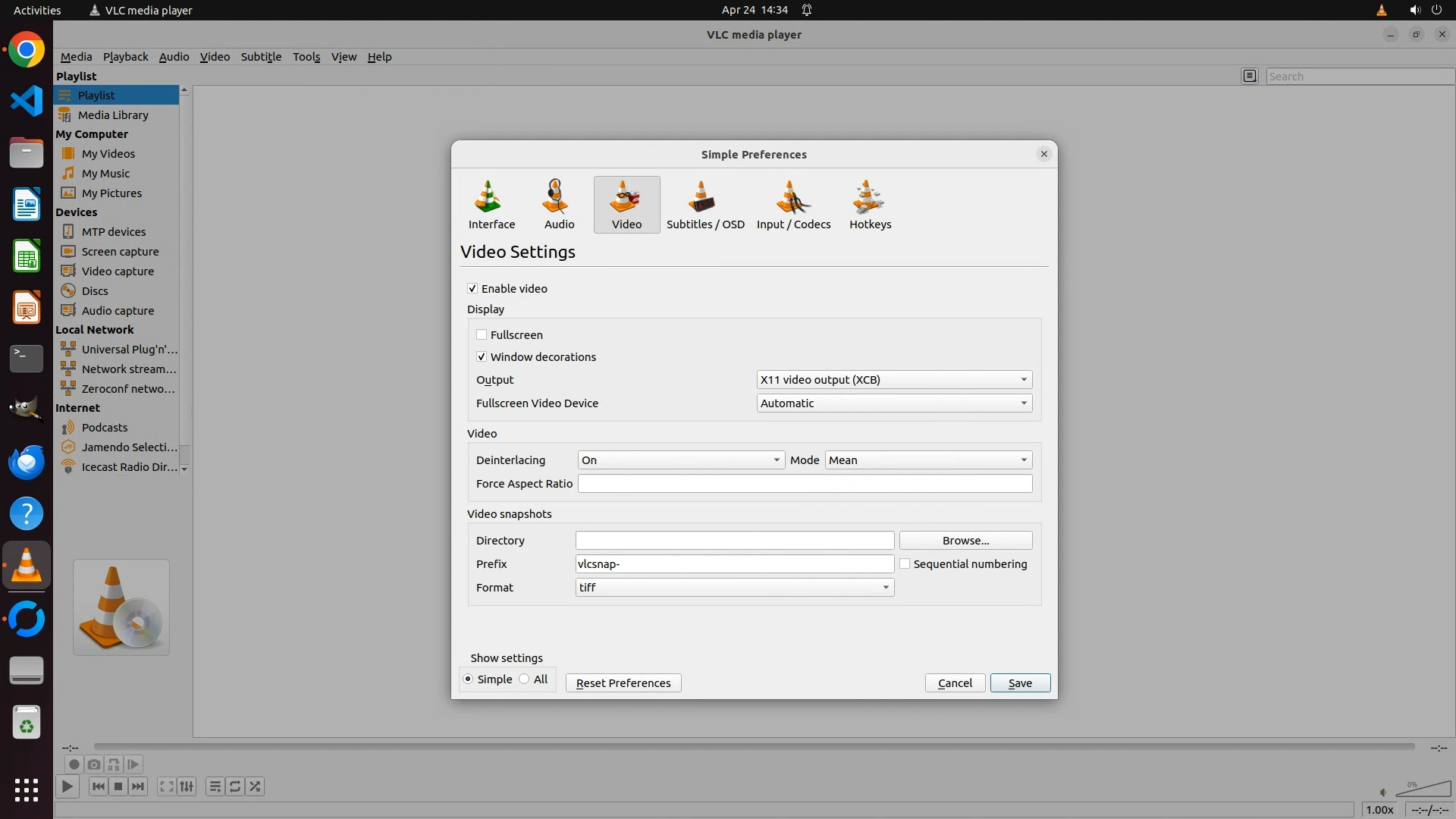1456x819 pixels.
Task: Open Subtitles / OSD preferences icon
Action: (705, 205)
